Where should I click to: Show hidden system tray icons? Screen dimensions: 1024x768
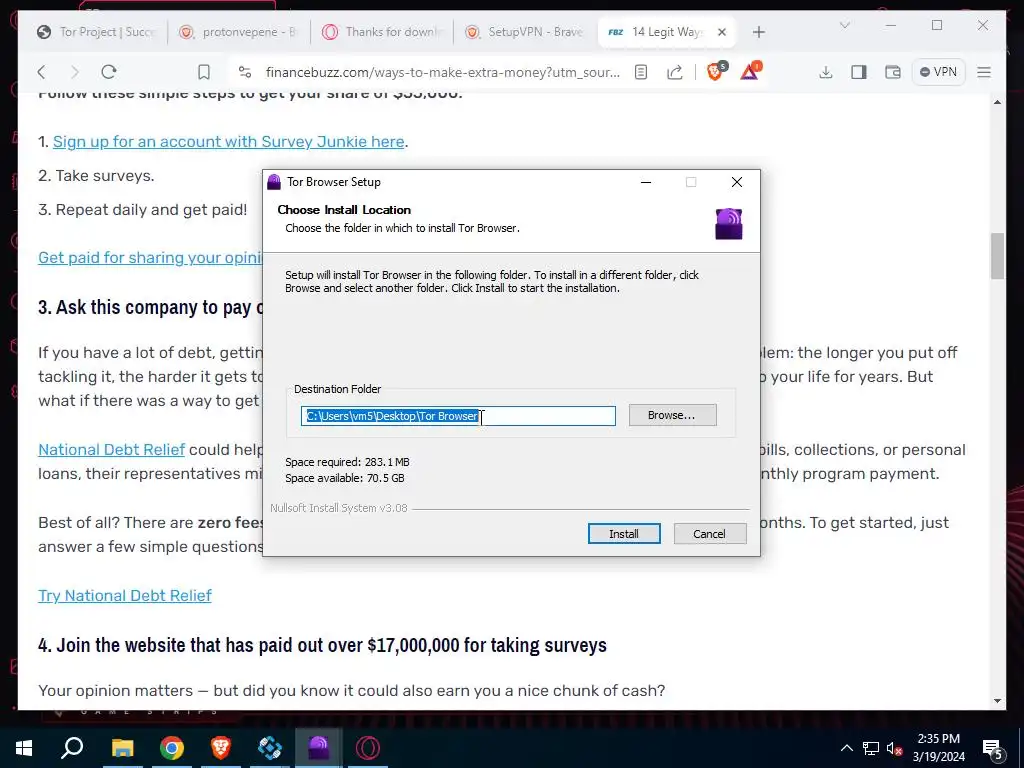tap(846, 748)
